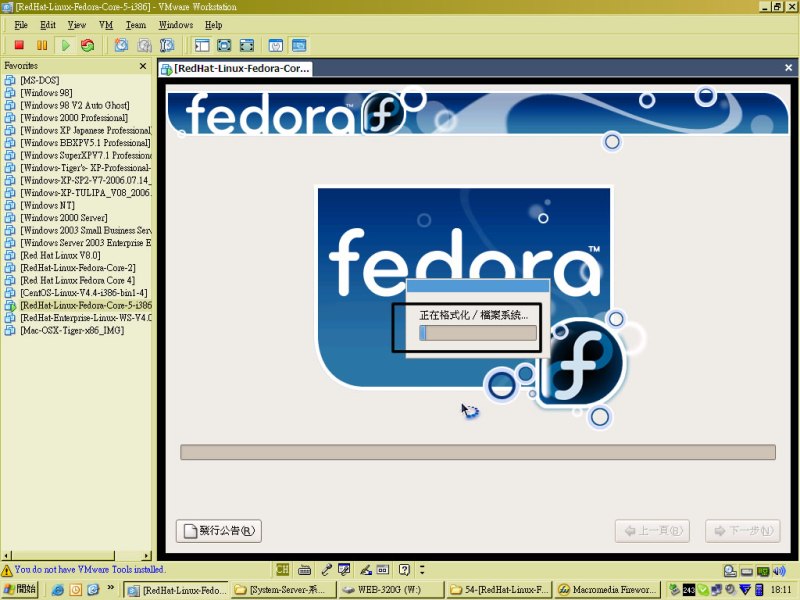Click the VMware network adapter status icon
800x600 pixels.
tap(763, 571)
